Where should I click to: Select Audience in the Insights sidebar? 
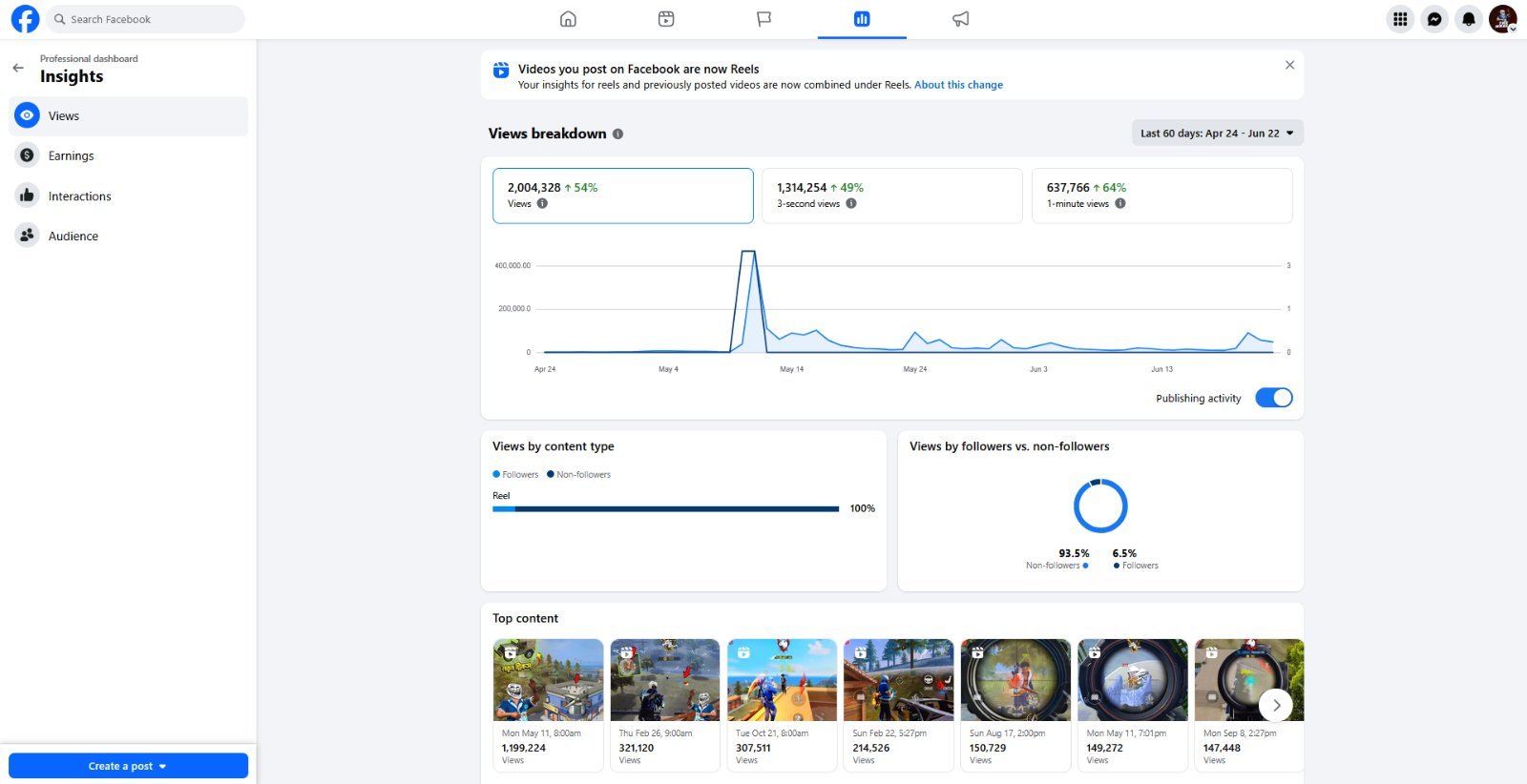(129, 236)
